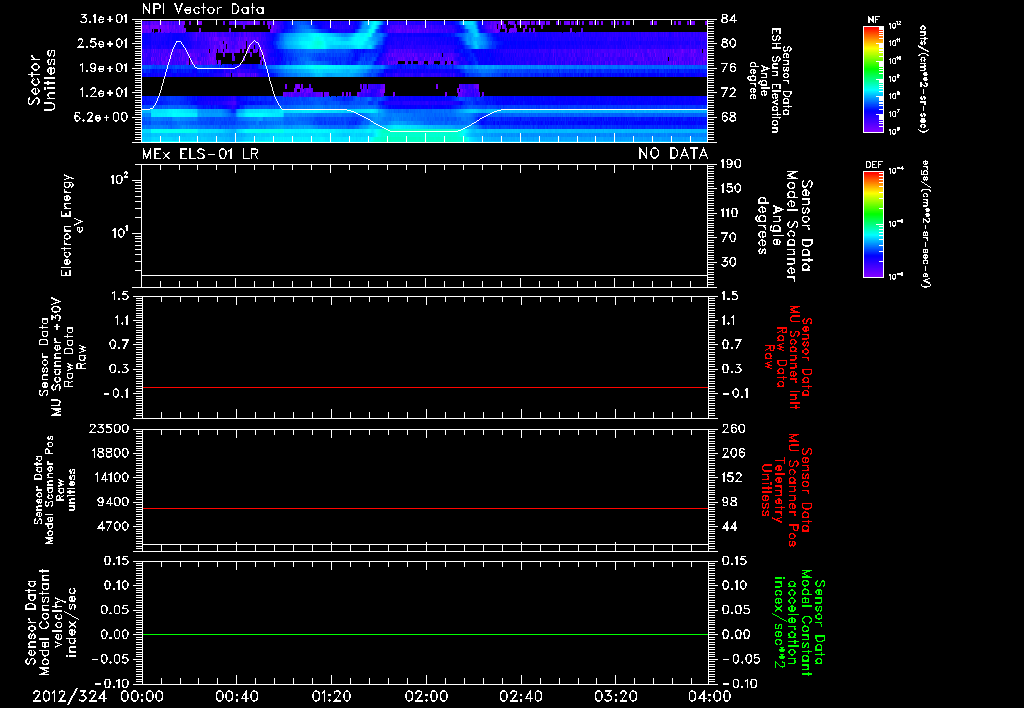Click the "ESH Sun Elevation Angle" axis title
The width and height of the screenshot is (1024, 708).
click(769, 80)
